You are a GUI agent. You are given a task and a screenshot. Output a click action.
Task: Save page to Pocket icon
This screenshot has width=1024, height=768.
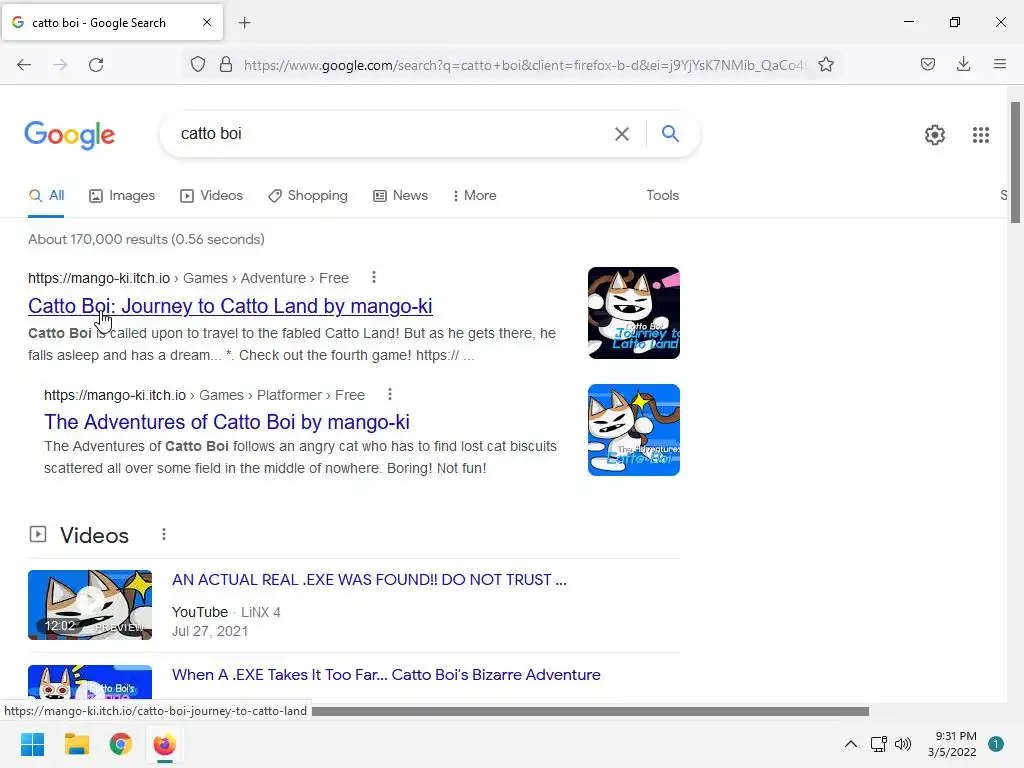tap(927, 64)
